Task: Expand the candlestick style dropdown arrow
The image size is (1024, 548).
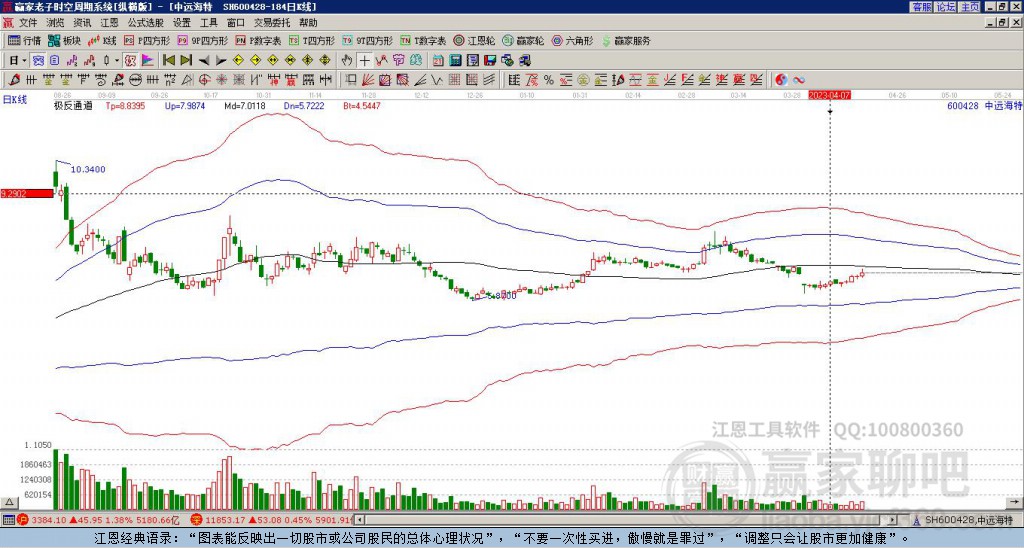Action: click(117, 61)
